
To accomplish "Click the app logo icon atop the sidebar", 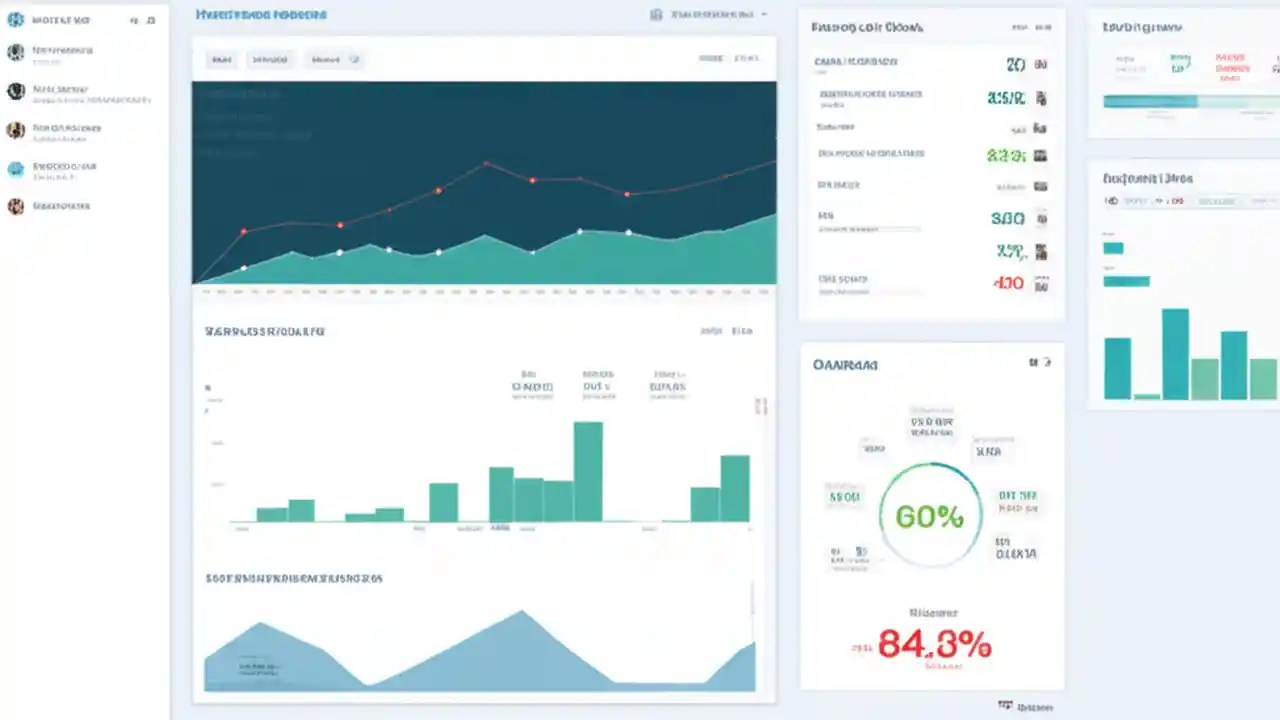I will [16, 19].
